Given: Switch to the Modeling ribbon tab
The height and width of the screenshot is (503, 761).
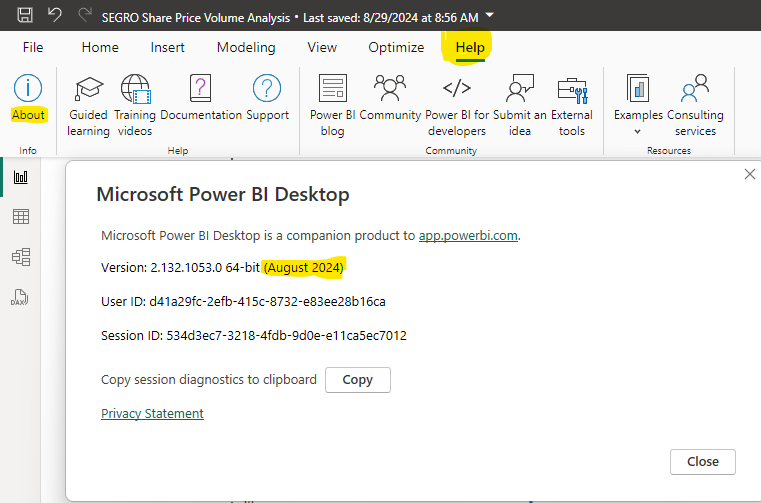Looking at the screenshot, I should point(246,47).
